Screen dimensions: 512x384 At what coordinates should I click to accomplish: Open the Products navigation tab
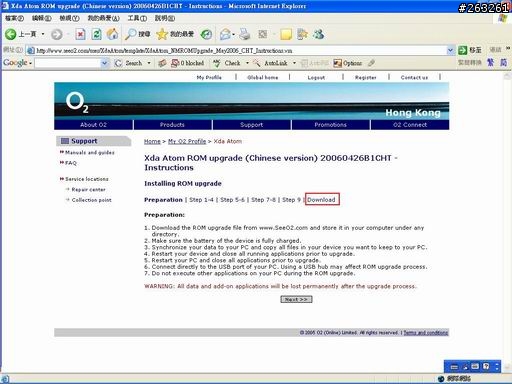(172, 125)
